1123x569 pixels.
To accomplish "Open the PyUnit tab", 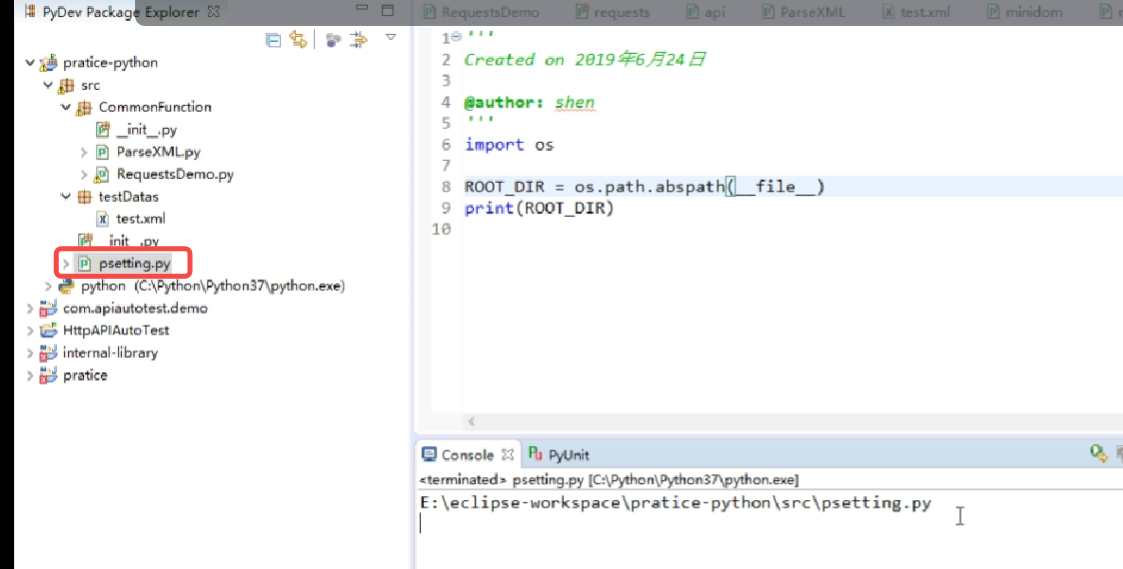I will [x=559, y=455].
